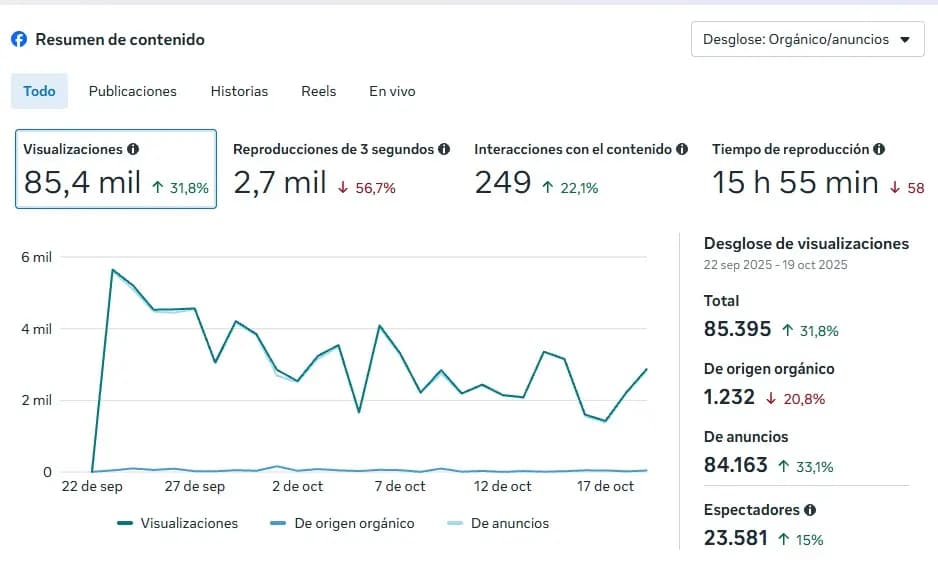Click the chart peak near 22 de sep
Viewport: 938px width, 565px height.
(112, 270)
